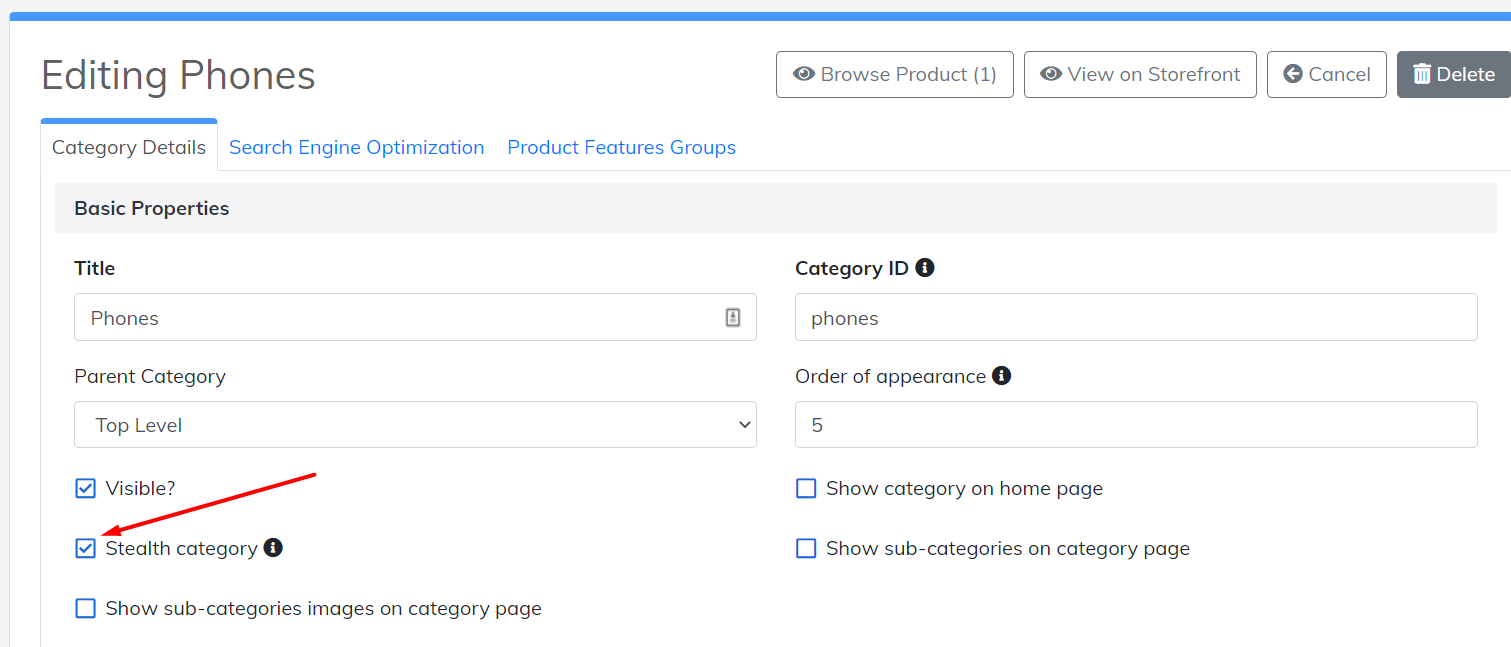Click the Order of appearance input field
This screenshot has width=1511, height=647.
point(1135,425)
